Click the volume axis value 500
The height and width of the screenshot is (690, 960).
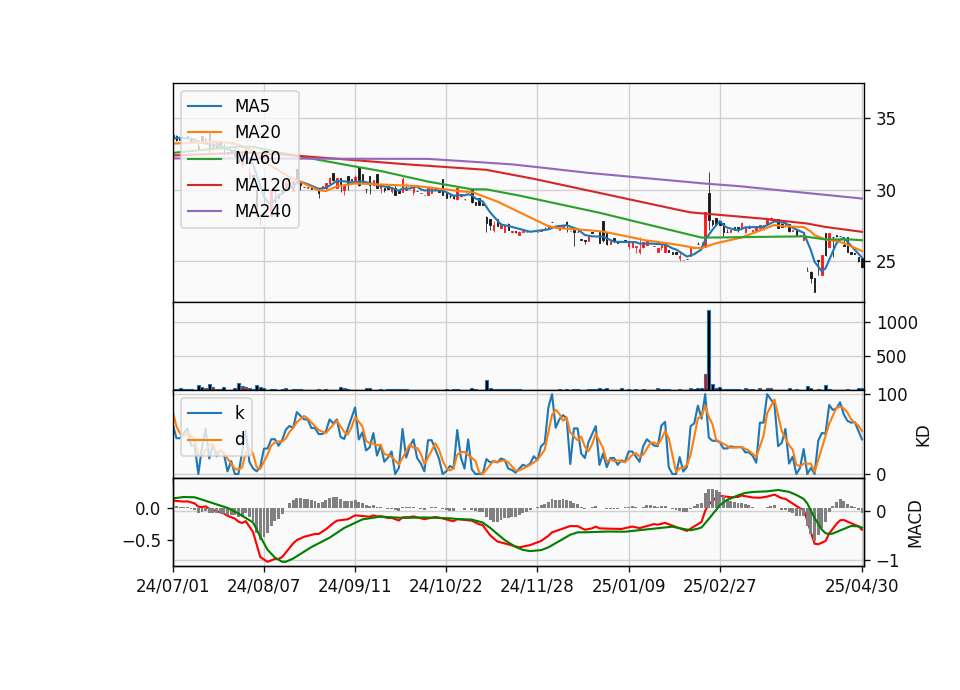pos(891,357)
